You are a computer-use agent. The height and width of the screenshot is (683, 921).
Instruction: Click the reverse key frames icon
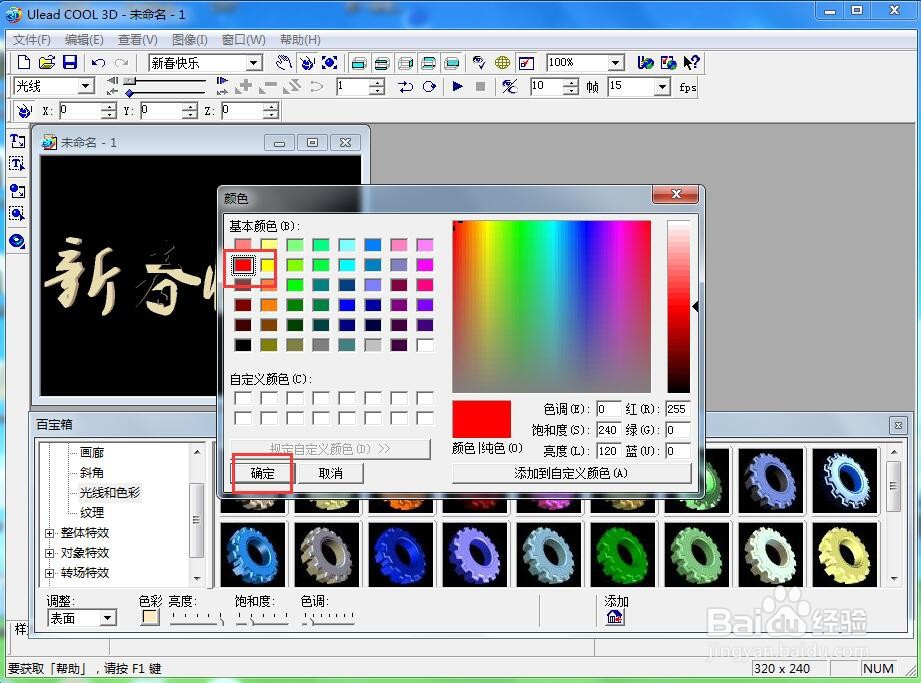coord(292,86)
